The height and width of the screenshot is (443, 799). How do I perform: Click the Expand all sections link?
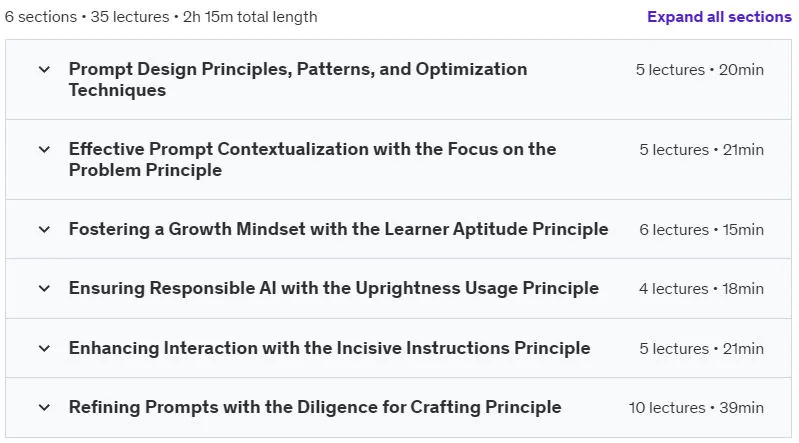[719, 17]
